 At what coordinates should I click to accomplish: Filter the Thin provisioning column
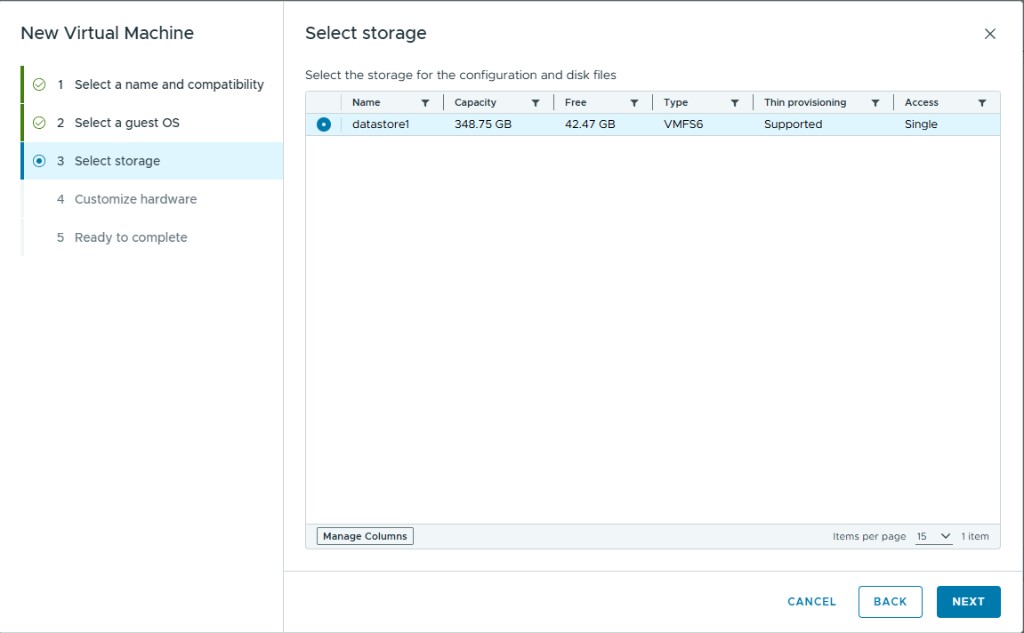click(x=875, y=103)
